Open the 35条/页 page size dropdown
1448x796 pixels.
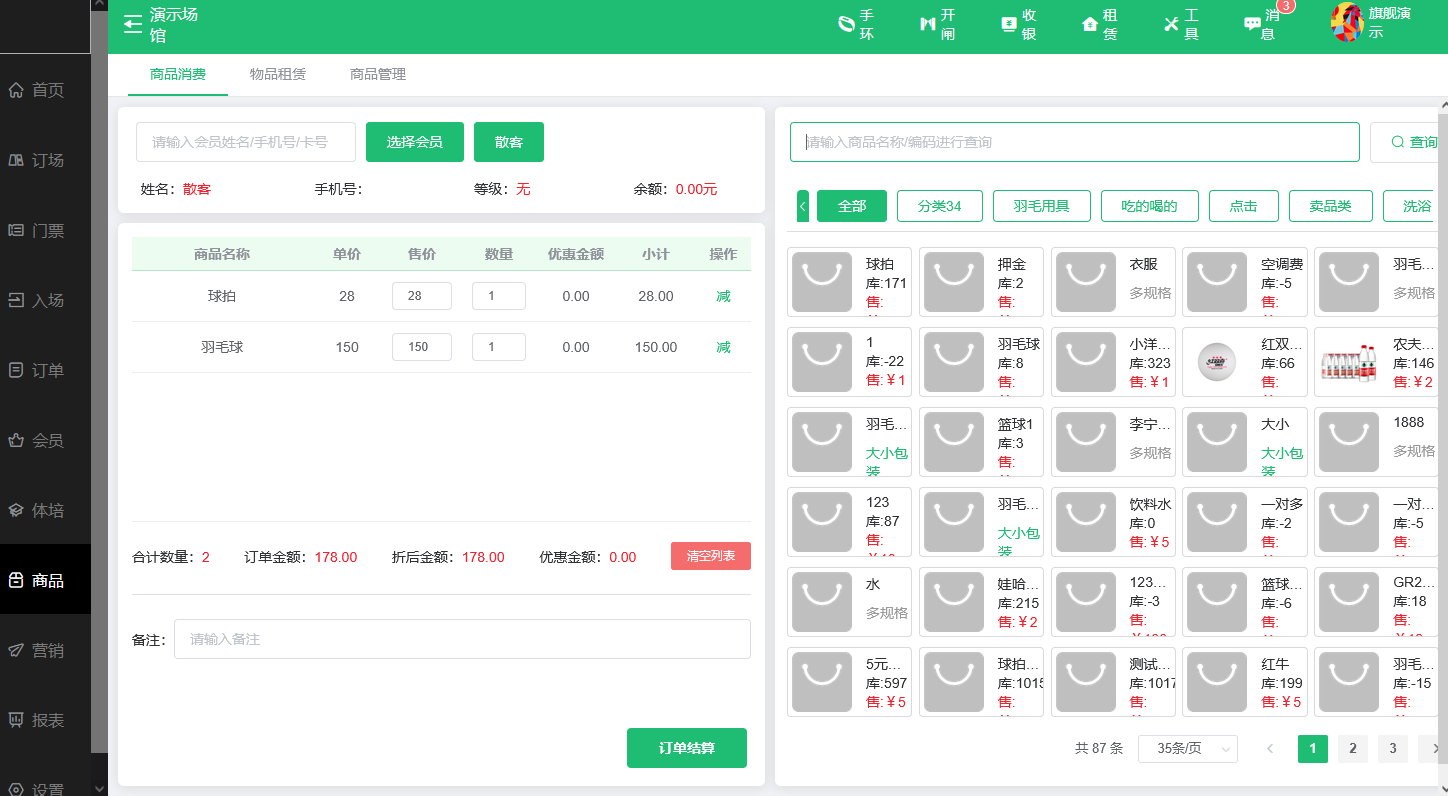(x=1188, y=748)
